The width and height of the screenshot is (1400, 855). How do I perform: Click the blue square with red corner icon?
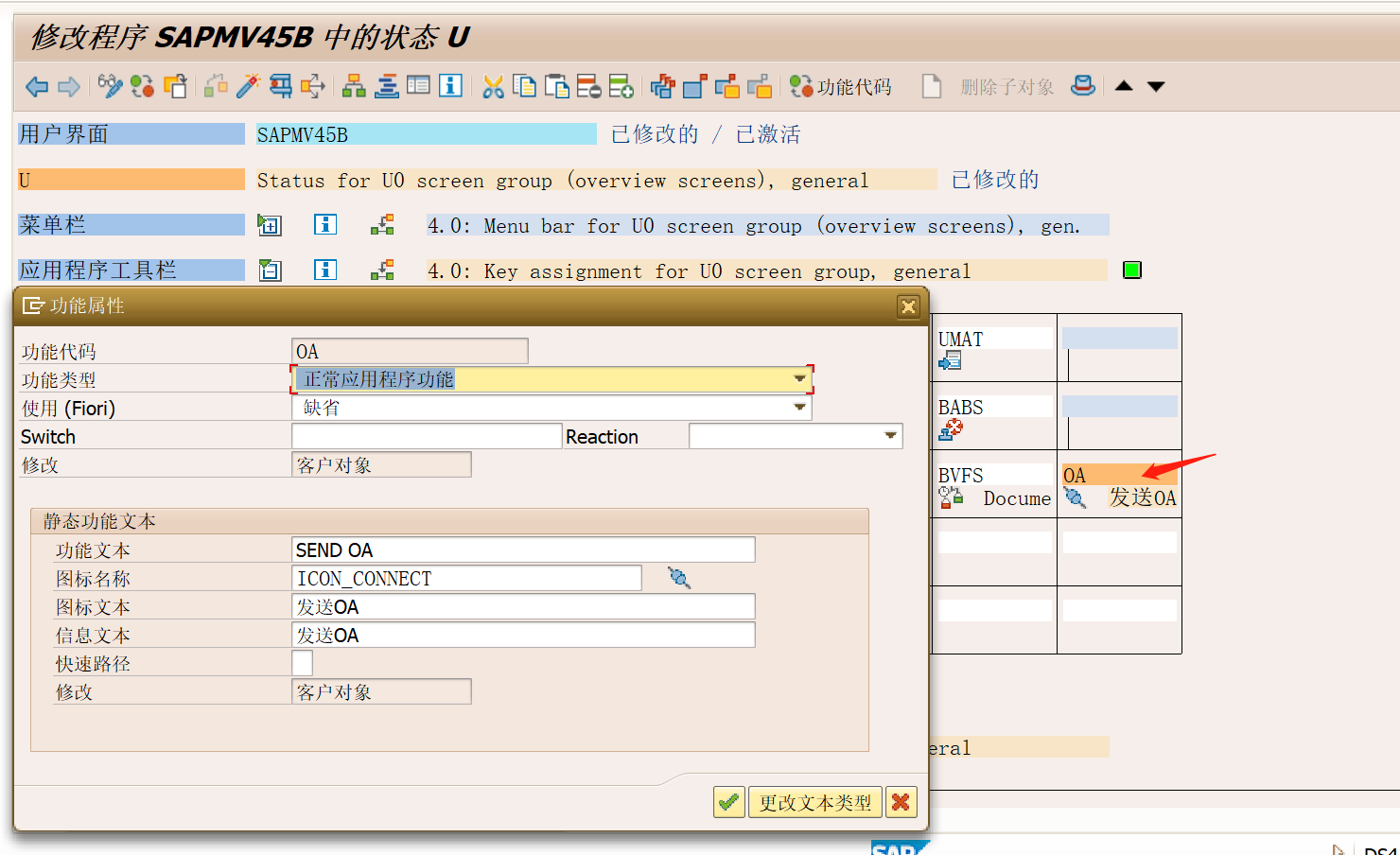click(x=695, y=86)
